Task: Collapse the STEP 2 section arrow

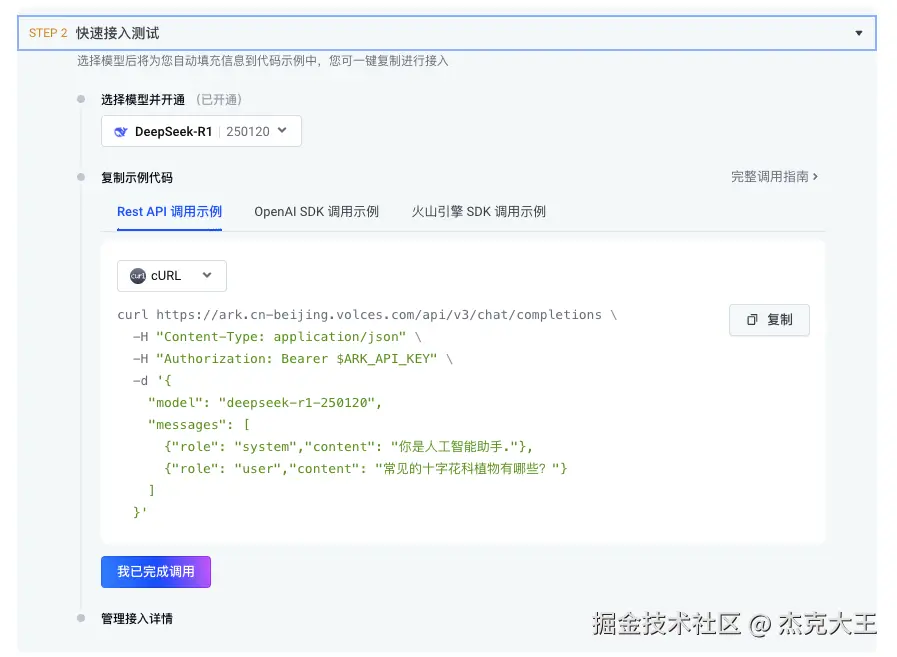Action: coord(858,33)
